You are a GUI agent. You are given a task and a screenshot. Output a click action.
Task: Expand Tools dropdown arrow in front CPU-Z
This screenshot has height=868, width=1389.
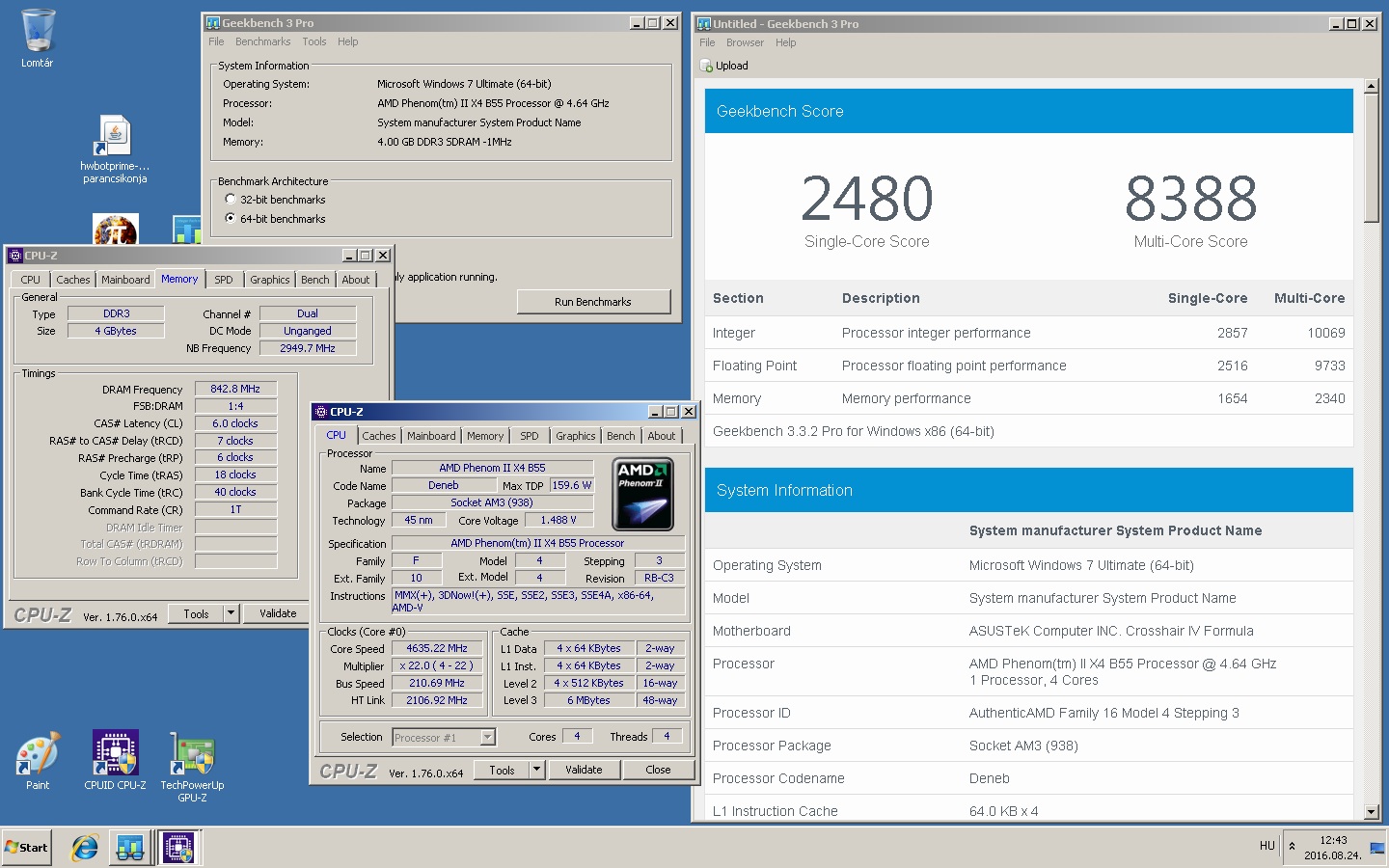click(x=537, y=770)
